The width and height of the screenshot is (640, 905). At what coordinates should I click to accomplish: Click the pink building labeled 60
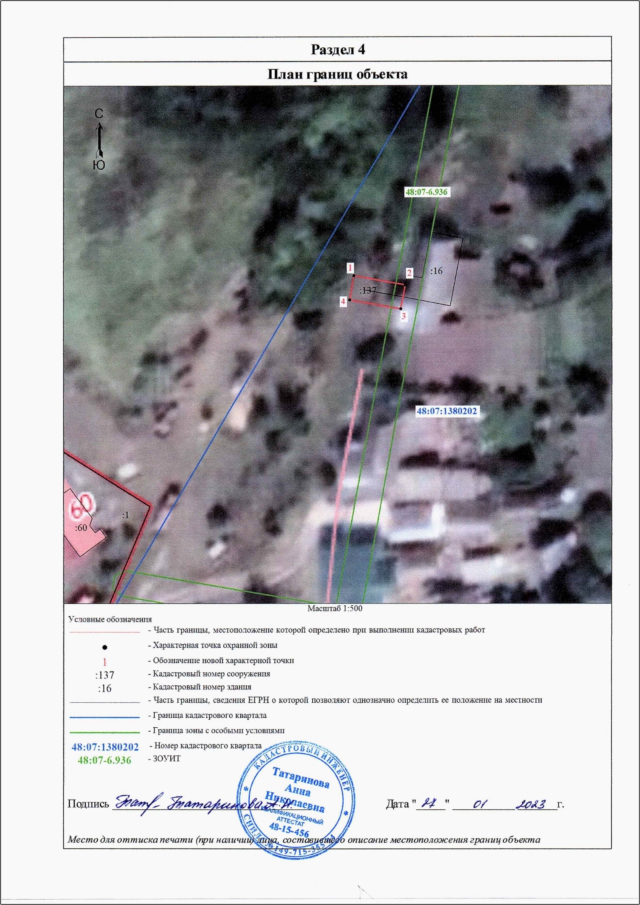pos(83,516)
